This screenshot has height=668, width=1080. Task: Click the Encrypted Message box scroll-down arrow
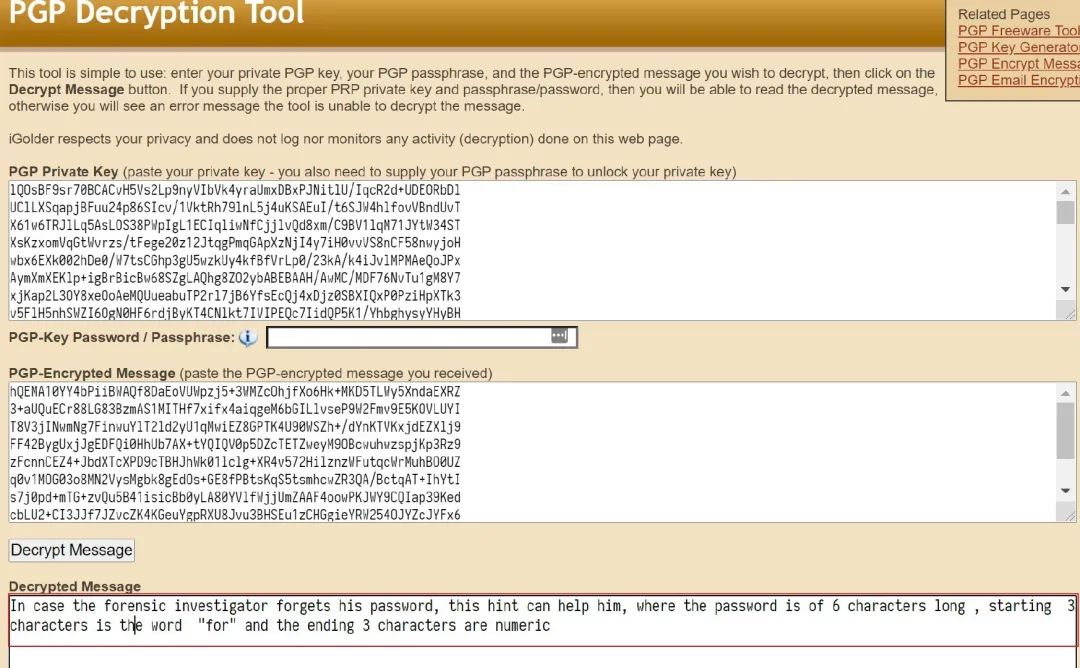click(1066, 491)
